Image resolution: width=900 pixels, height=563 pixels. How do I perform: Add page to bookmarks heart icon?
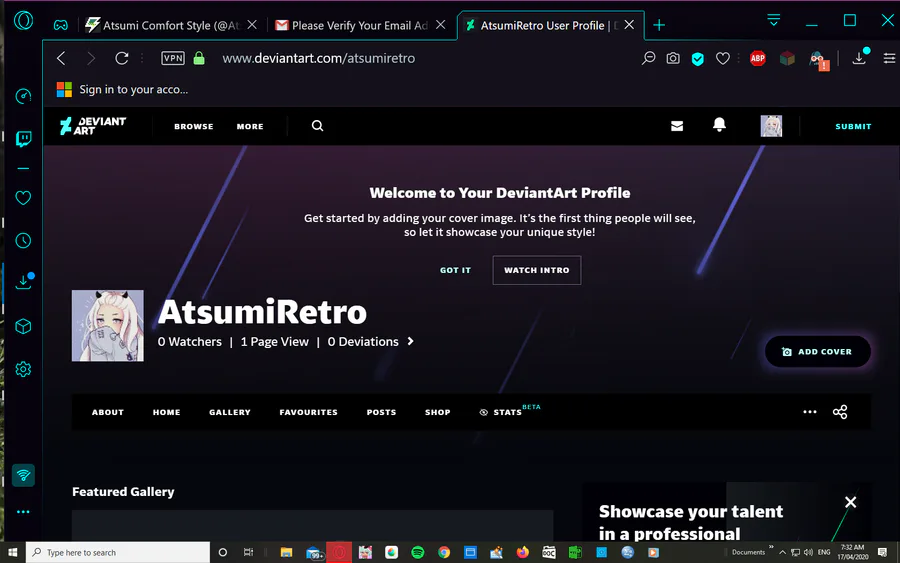[723, 58]
